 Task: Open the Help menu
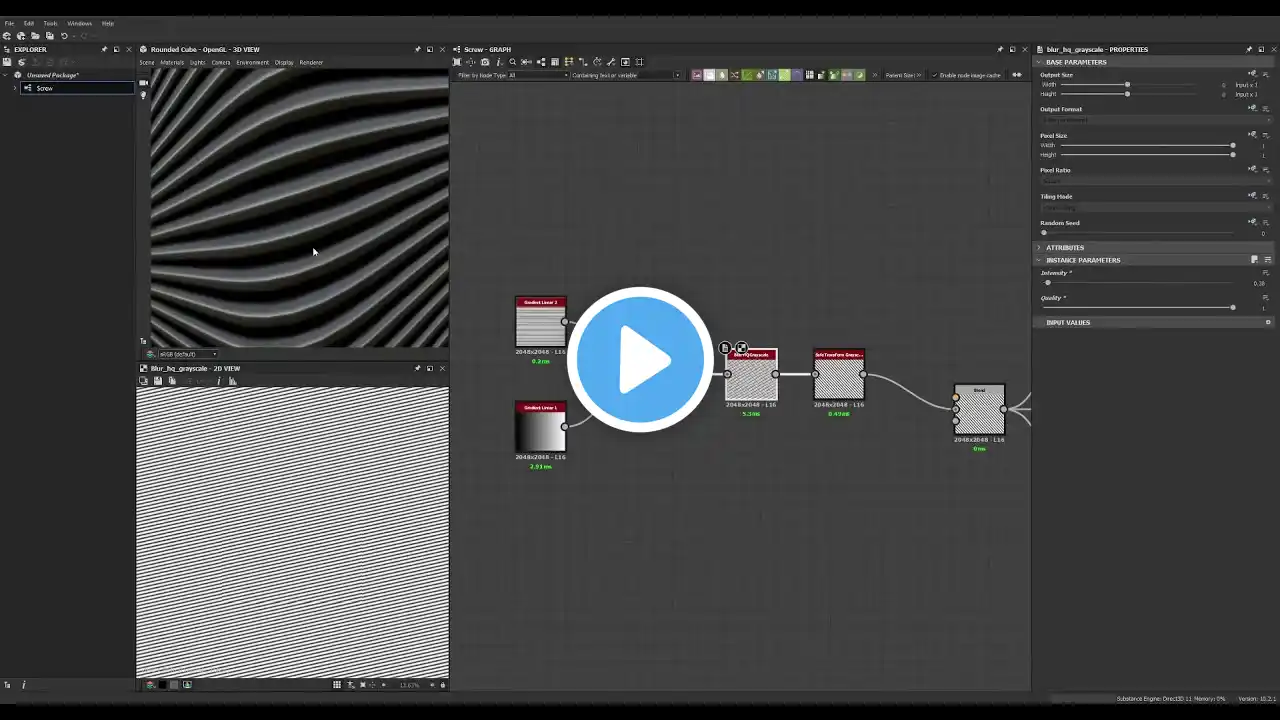click(108, 23)
